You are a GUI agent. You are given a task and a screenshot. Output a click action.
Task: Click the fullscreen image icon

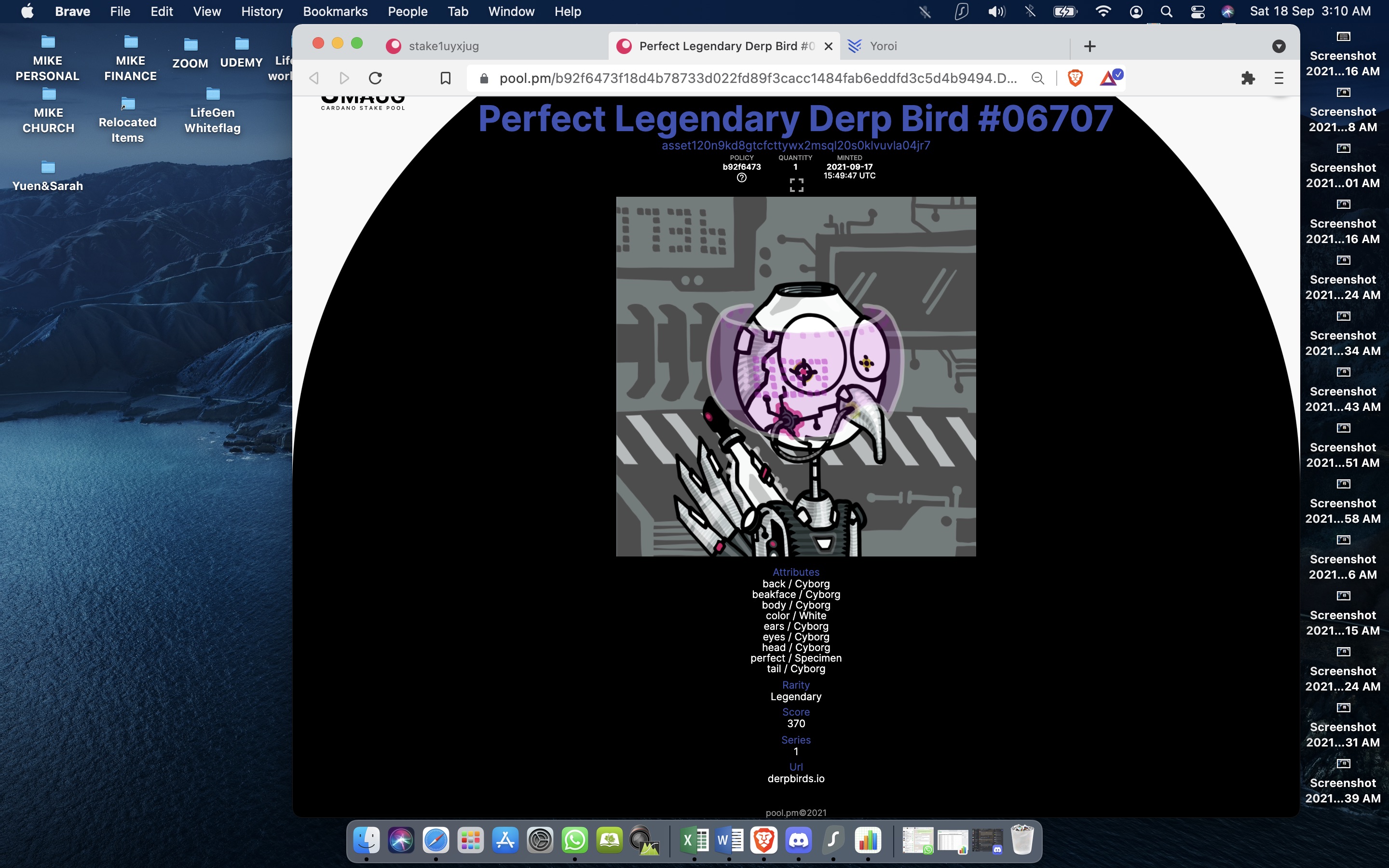[796, 185]
